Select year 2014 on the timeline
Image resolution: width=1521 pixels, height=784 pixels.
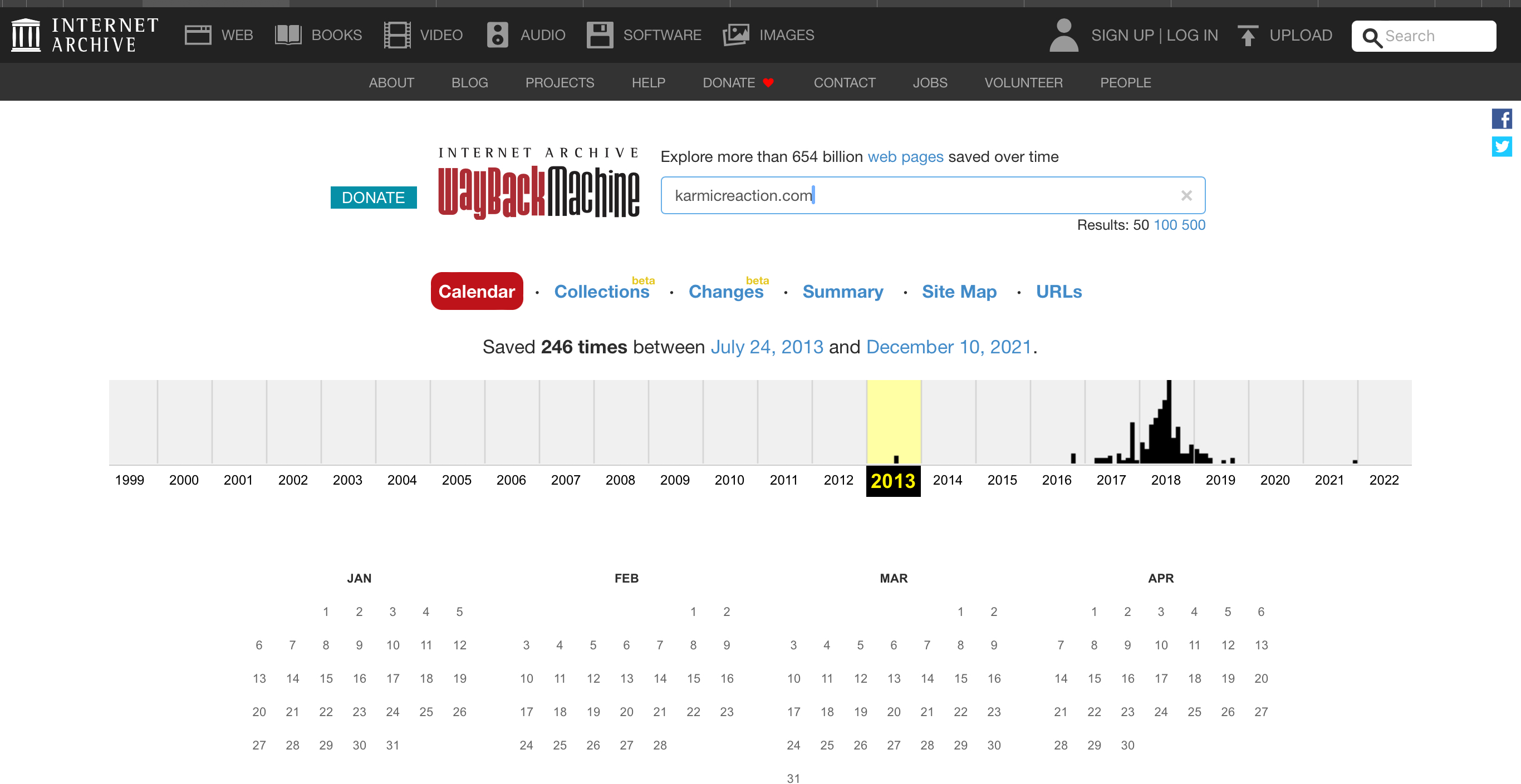click(x=947, y=480)
